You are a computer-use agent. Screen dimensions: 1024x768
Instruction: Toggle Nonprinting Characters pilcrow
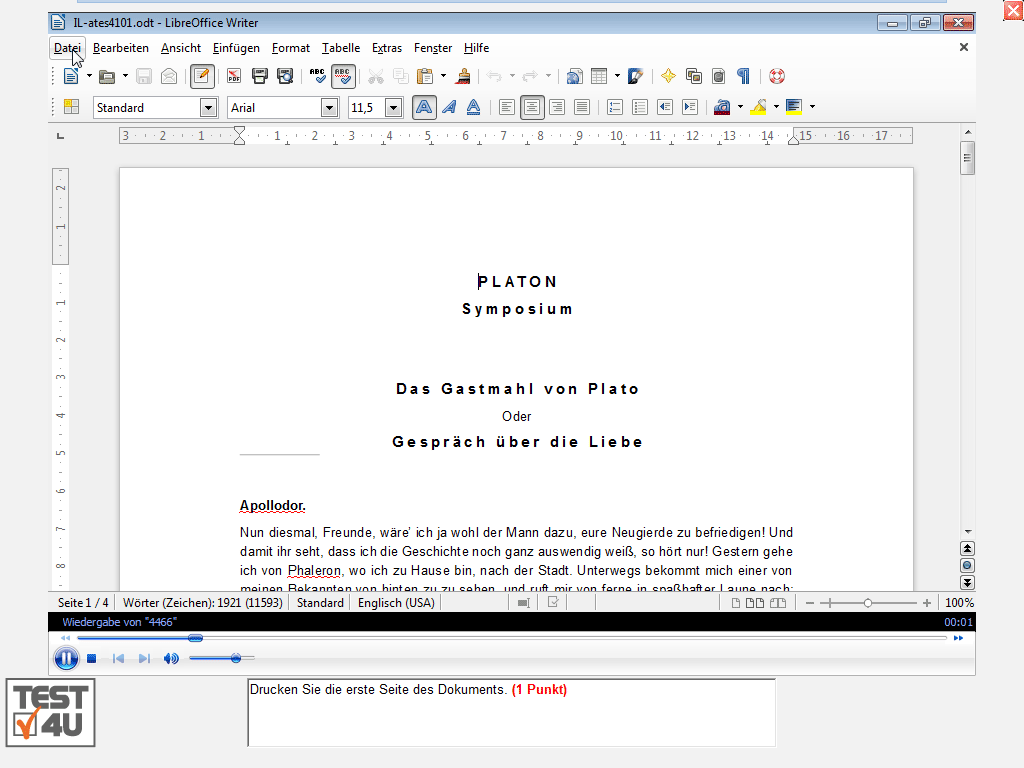(x=744, y=76)
